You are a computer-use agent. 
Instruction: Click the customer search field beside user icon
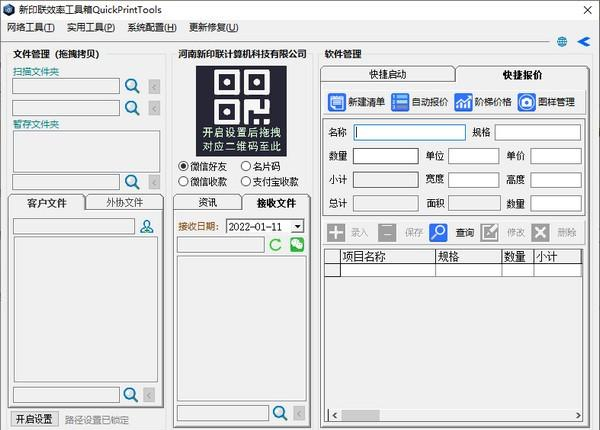pyautogui.click(x=74, y=226)
